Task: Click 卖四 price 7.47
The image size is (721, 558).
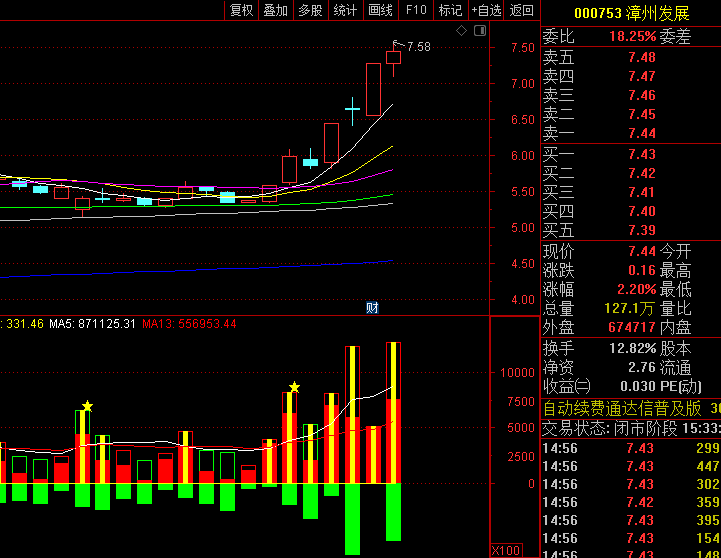Action: (642, 76)
